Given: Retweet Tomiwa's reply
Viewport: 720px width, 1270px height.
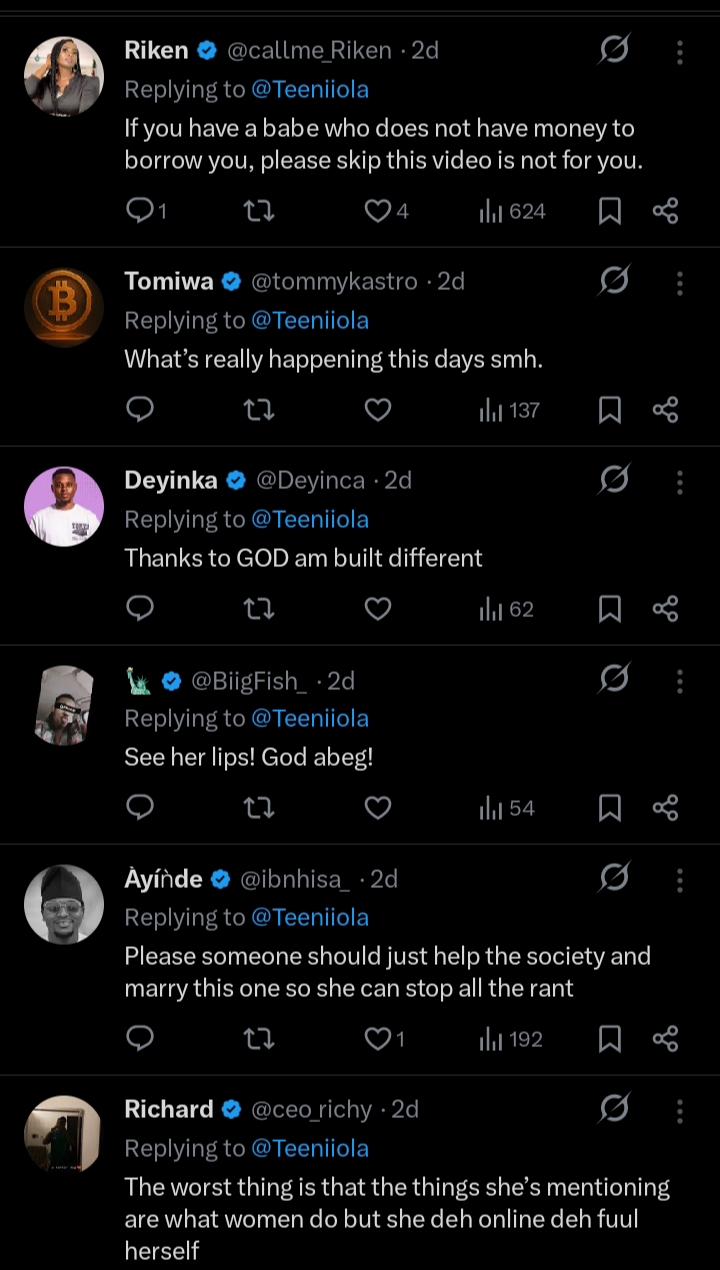Looking at the screenshot, I should point(259,409).
